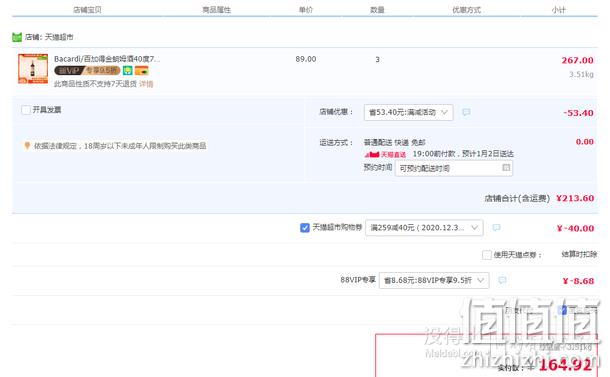Open the Bacardi product title link
This screenshot has height=377, width=610.
(x=107, y=59)
